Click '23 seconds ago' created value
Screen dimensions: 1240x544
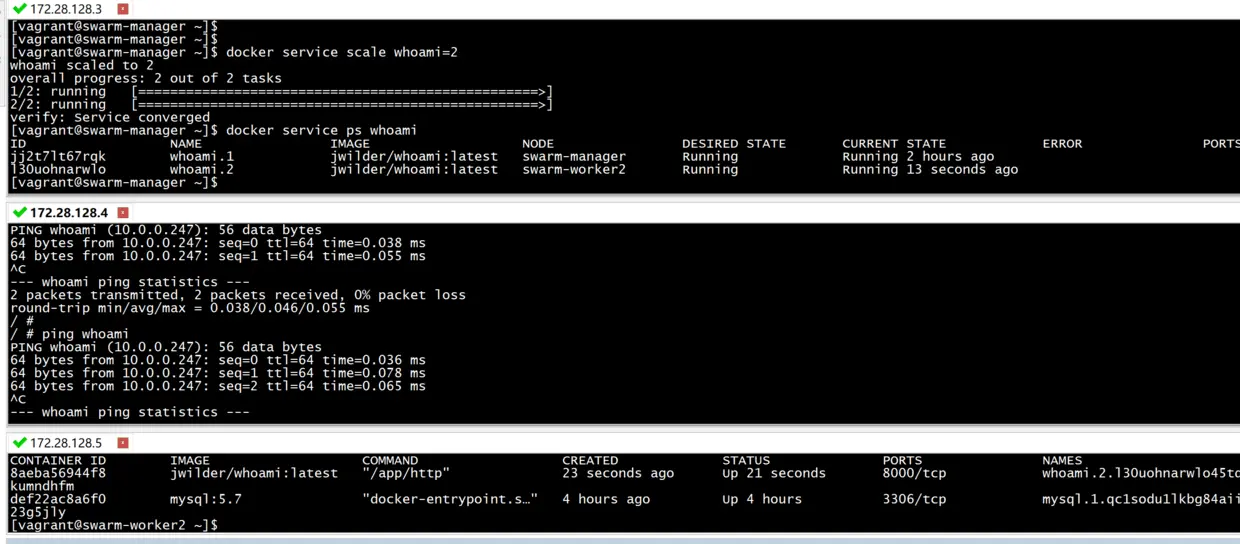pos(618,473)
